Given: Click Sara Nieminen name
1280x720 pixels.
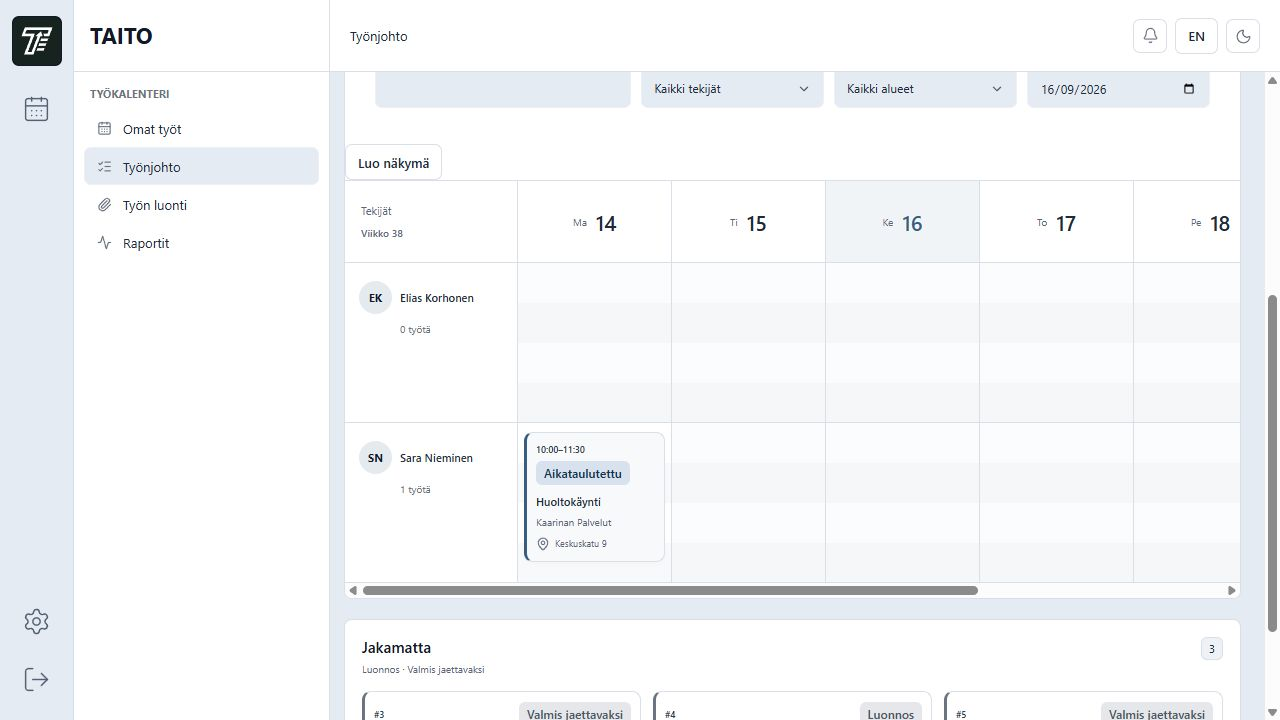Looking at the screenshot, I should coord(436,458).
